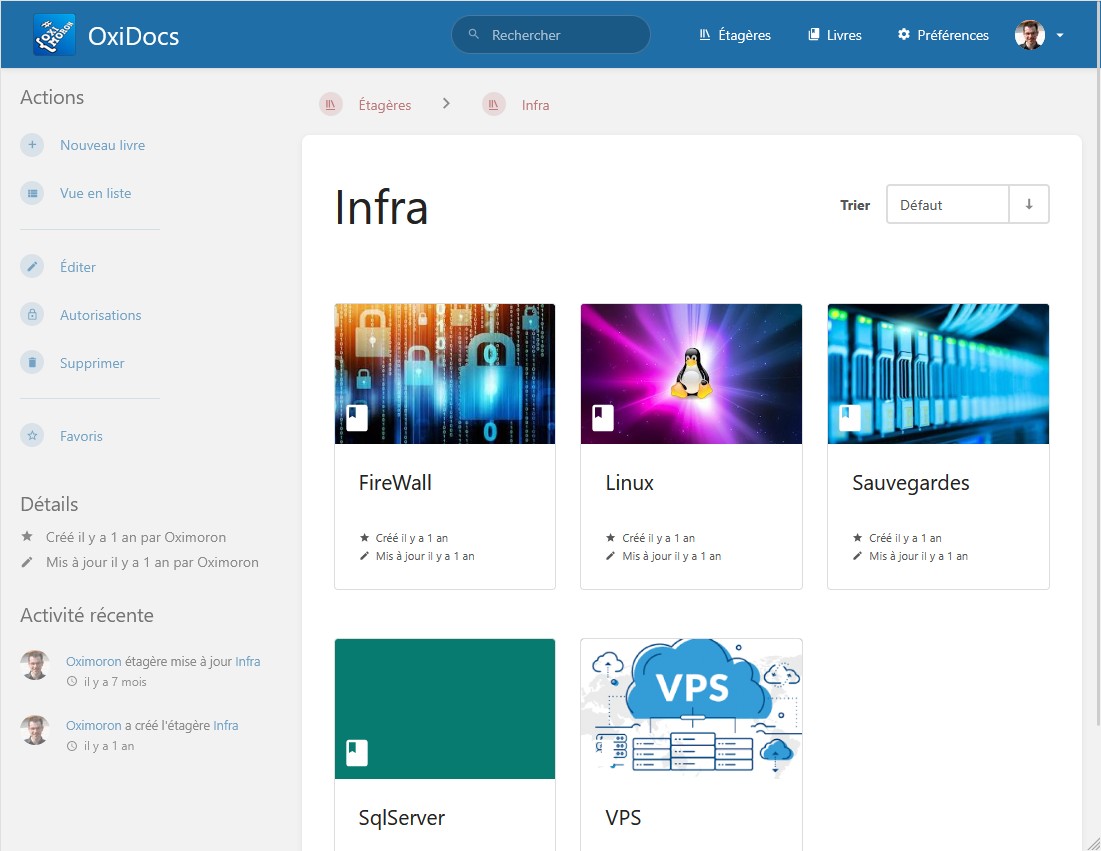Click the list view icon beside Vue en liste
Image resolution: width=1101 pixels, height=851 pixels.
pos(32,193)
